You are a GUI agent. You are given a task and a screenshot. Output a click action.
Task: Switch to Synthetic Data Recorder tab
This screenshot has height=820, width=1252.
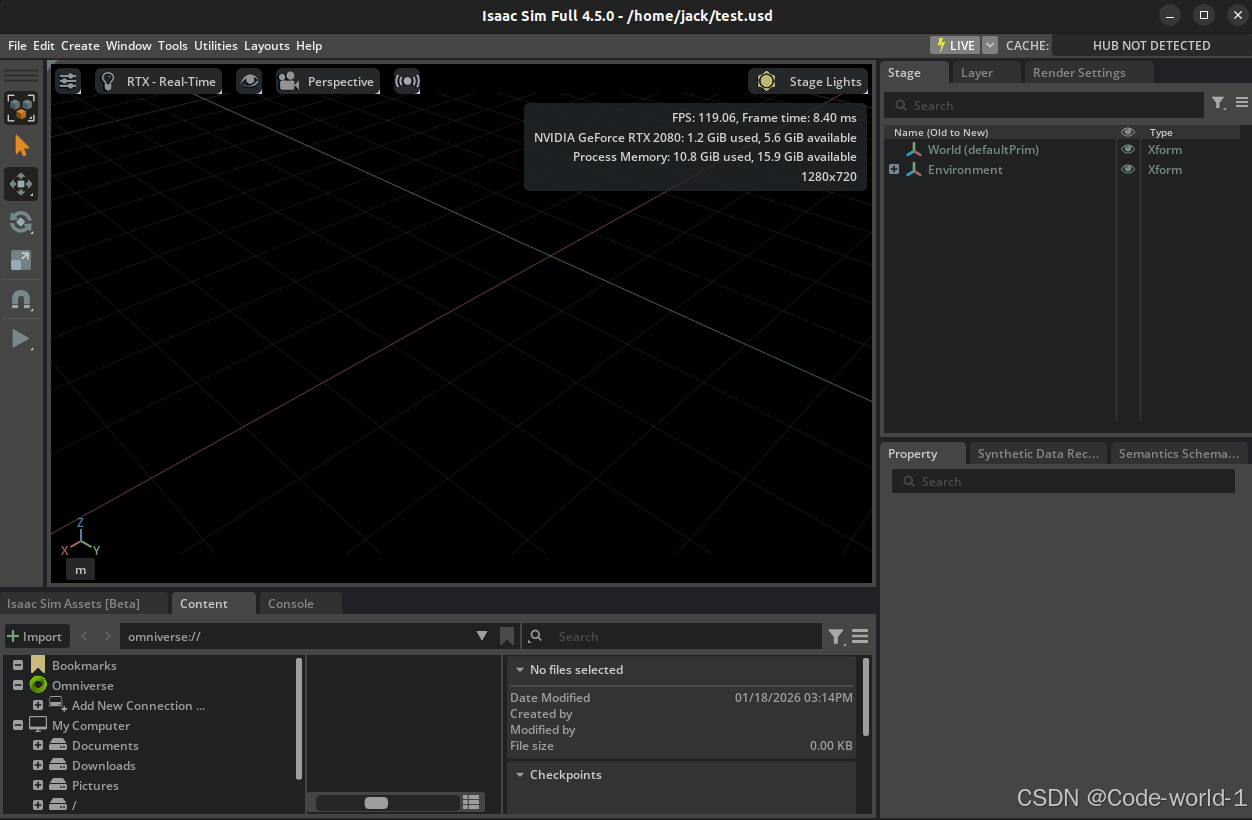[x=1038, y=453]
